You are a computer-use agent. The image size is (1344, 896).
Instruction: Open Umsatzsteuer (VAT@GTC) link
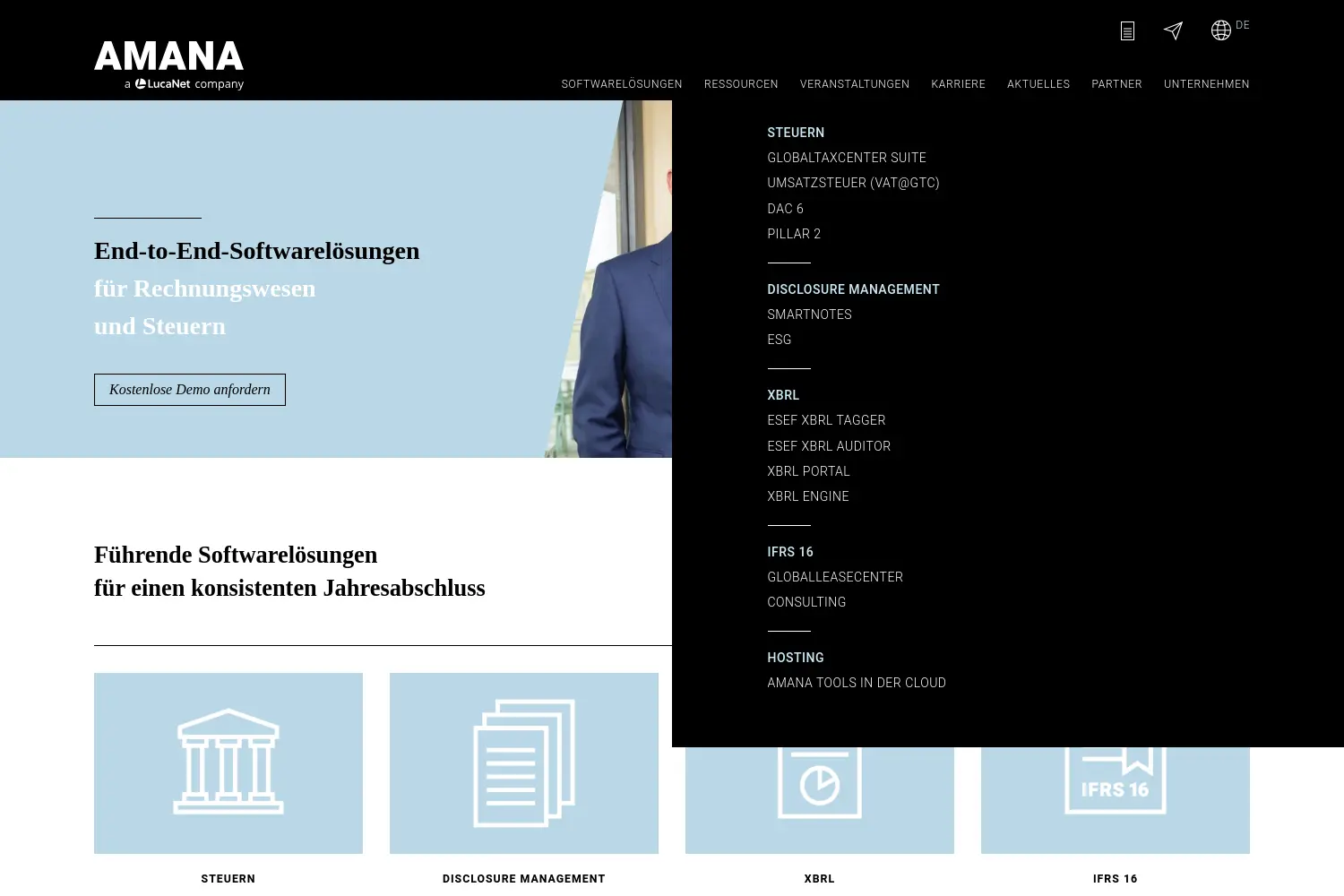(853, 183)
